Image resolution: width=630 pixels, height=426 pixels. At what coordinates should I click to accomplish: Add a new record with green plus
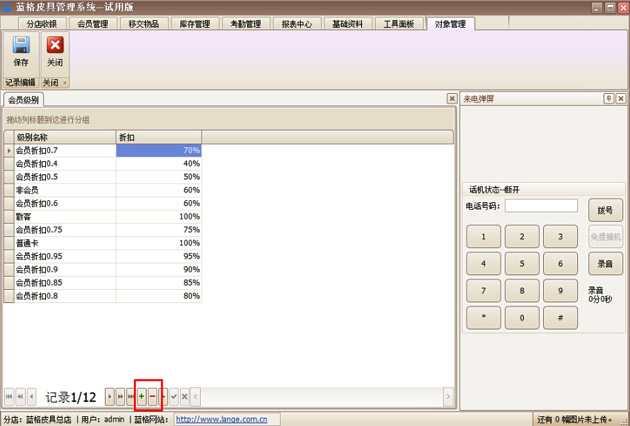click(141, 397)
